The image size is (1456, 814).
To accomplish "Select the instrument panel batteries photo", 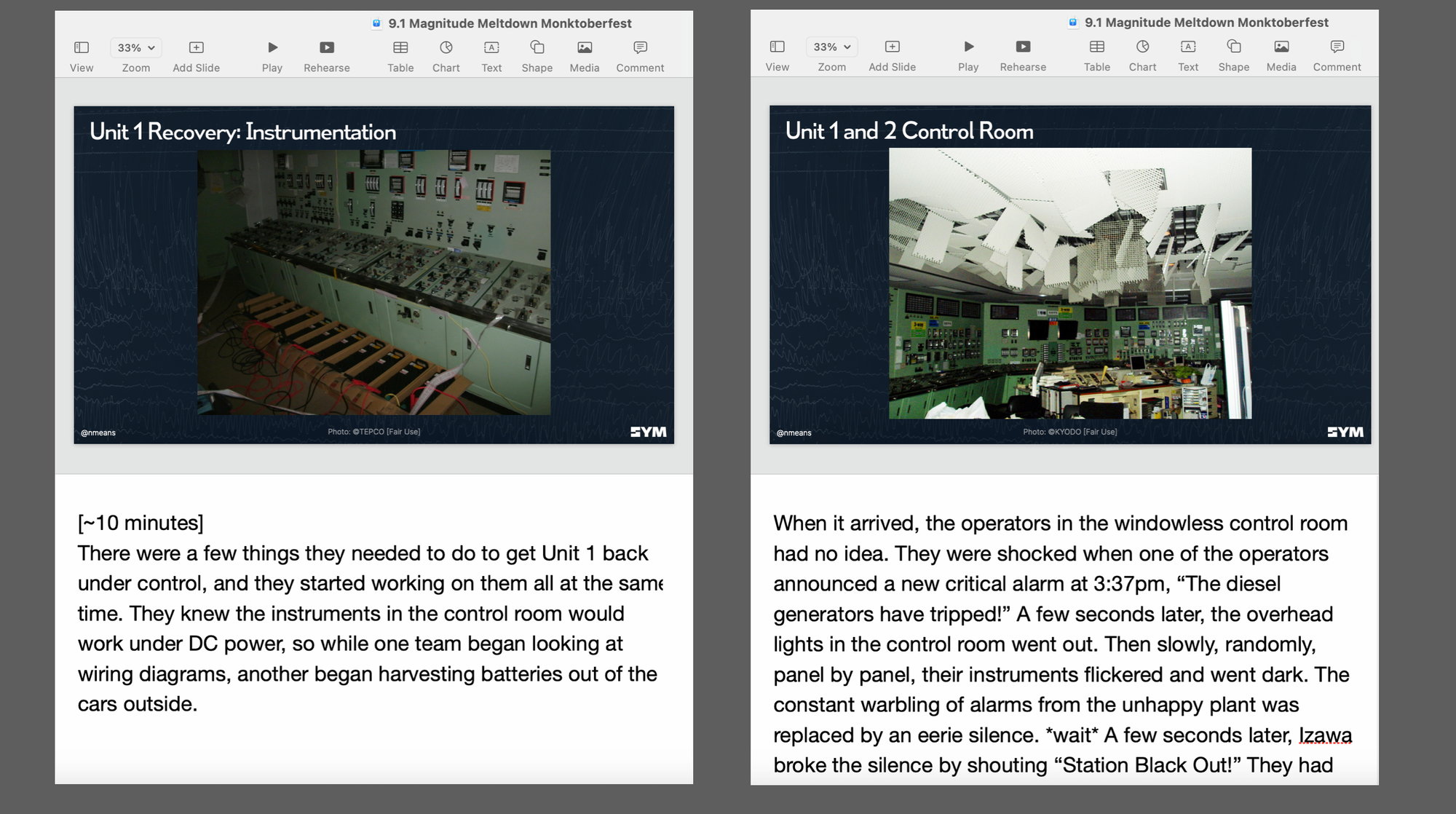I will pos(374,282).
